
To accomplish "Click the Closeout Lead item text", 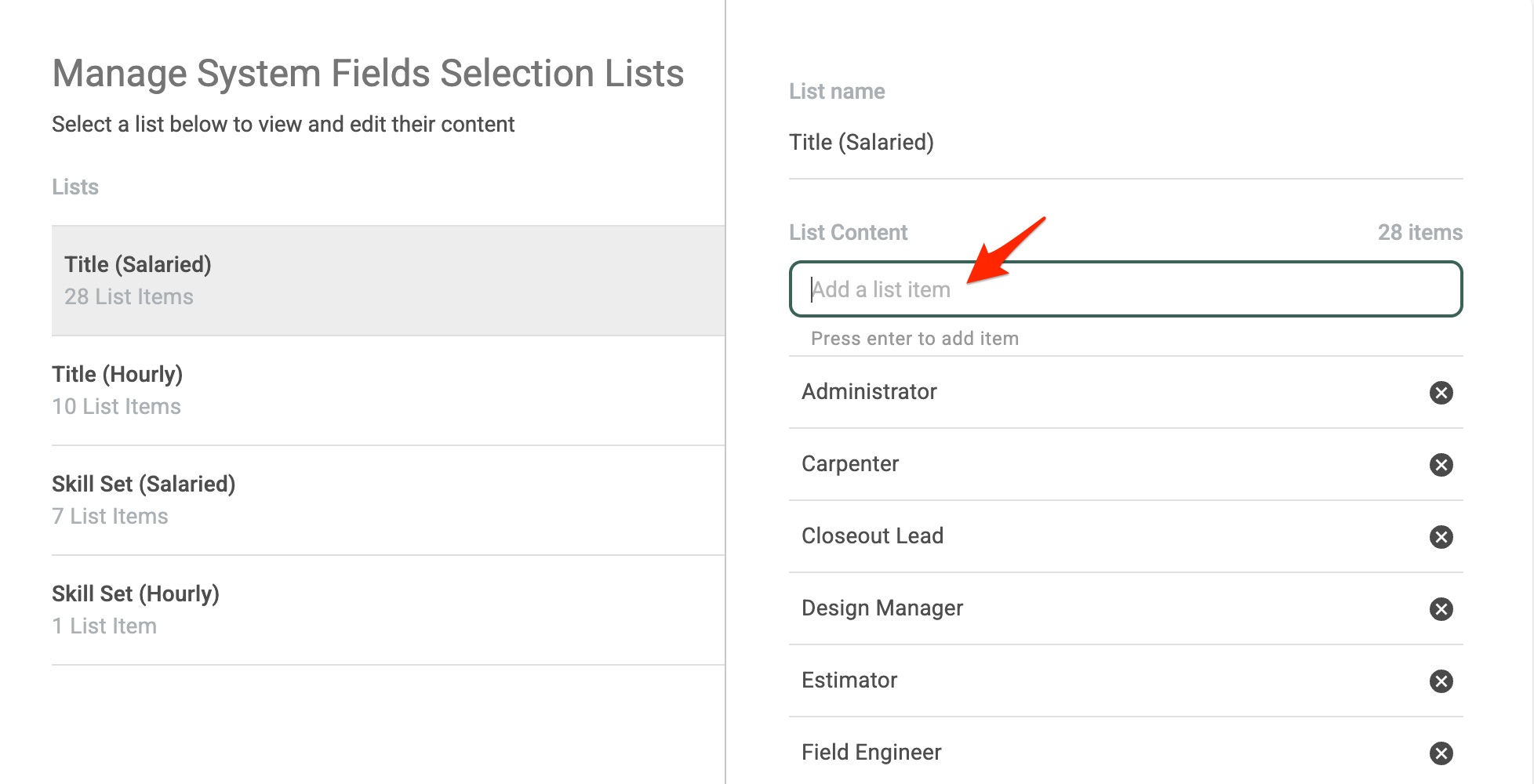I will (x=872, y=536).
